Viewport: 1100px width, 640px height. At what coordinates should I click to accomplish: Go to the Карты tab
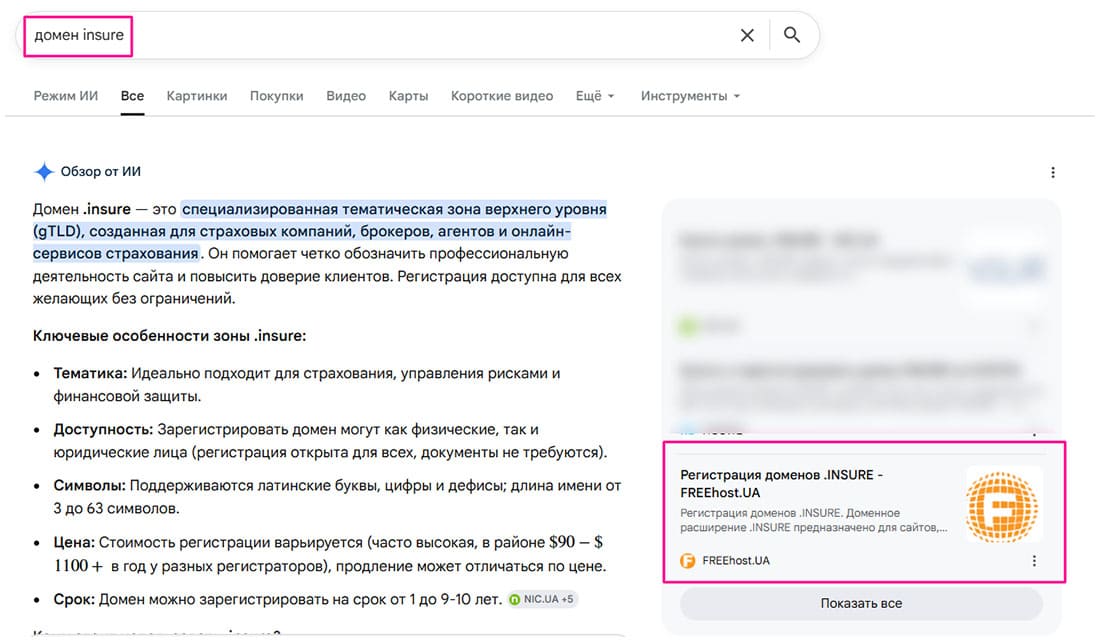[408, 96]
